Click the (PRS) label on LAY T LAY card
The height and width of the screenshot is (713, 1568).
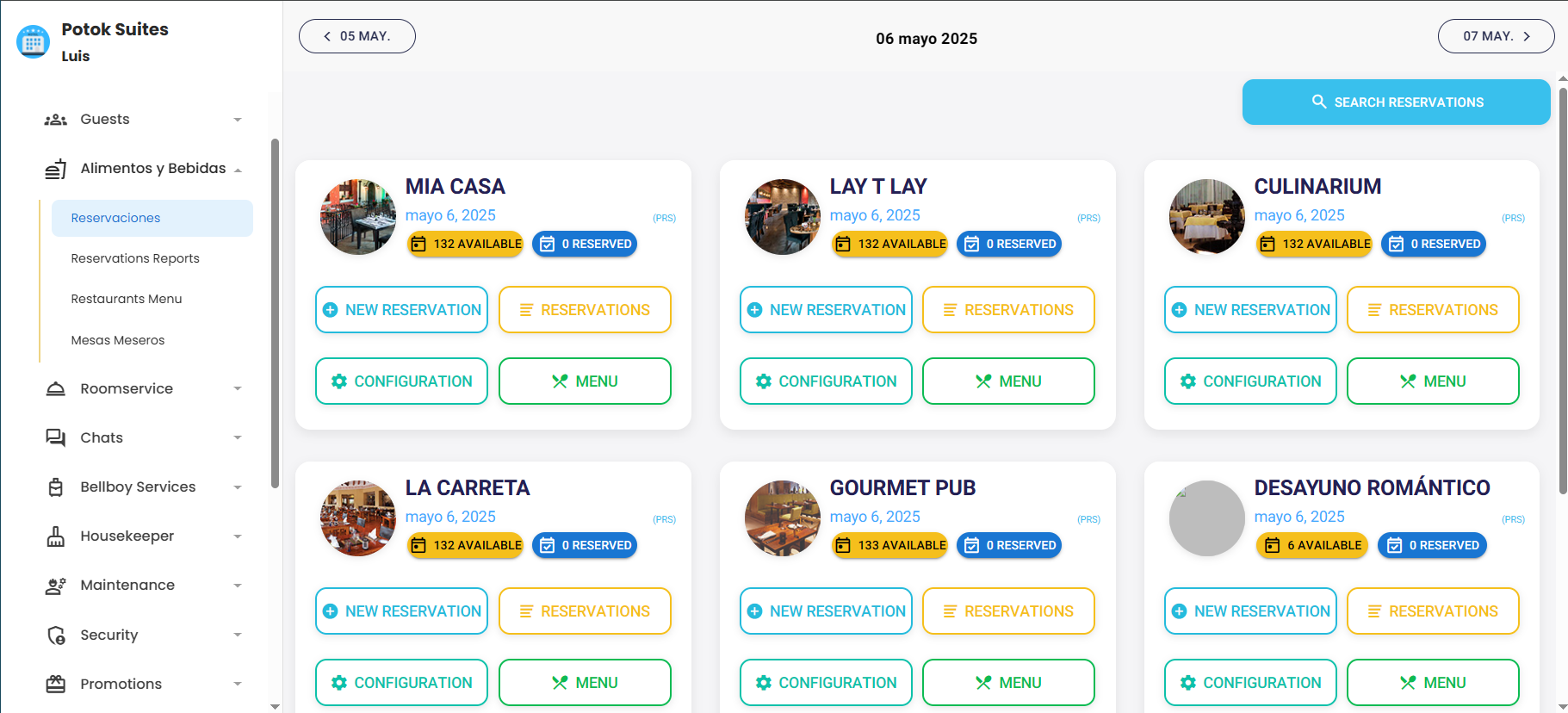coord(1088,218)
